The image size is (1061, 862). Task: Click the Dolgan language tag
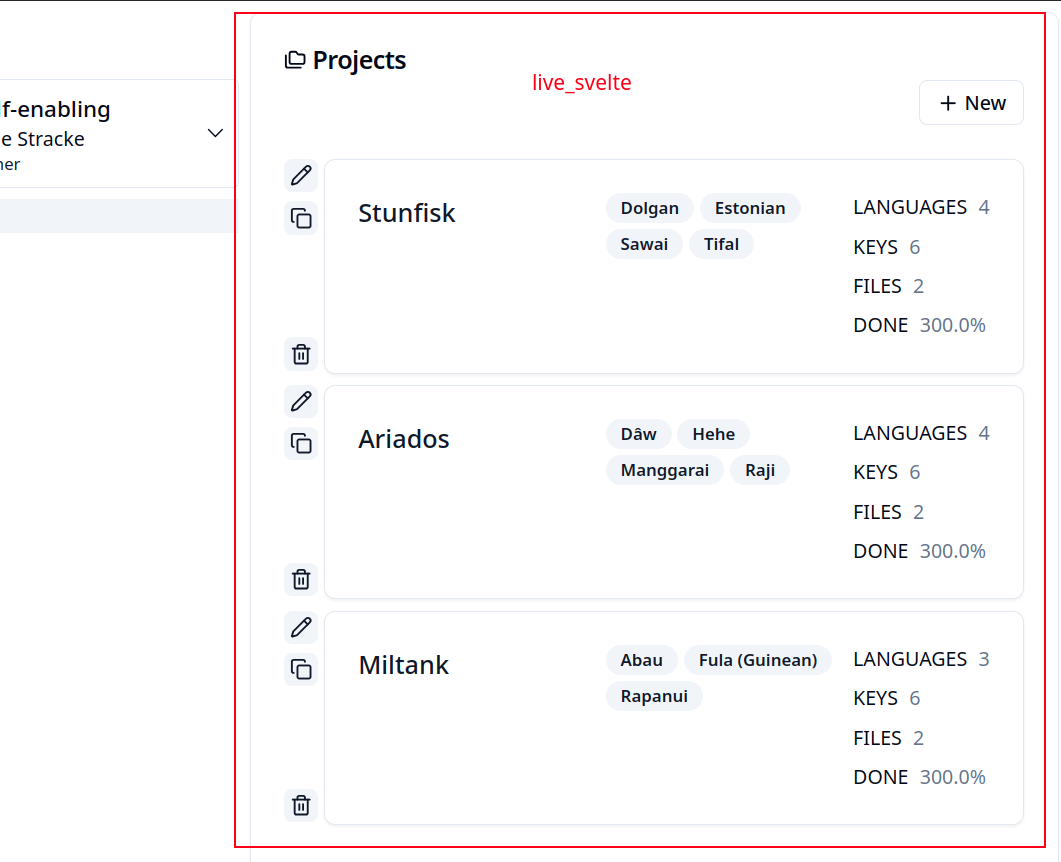click(650, 208)
